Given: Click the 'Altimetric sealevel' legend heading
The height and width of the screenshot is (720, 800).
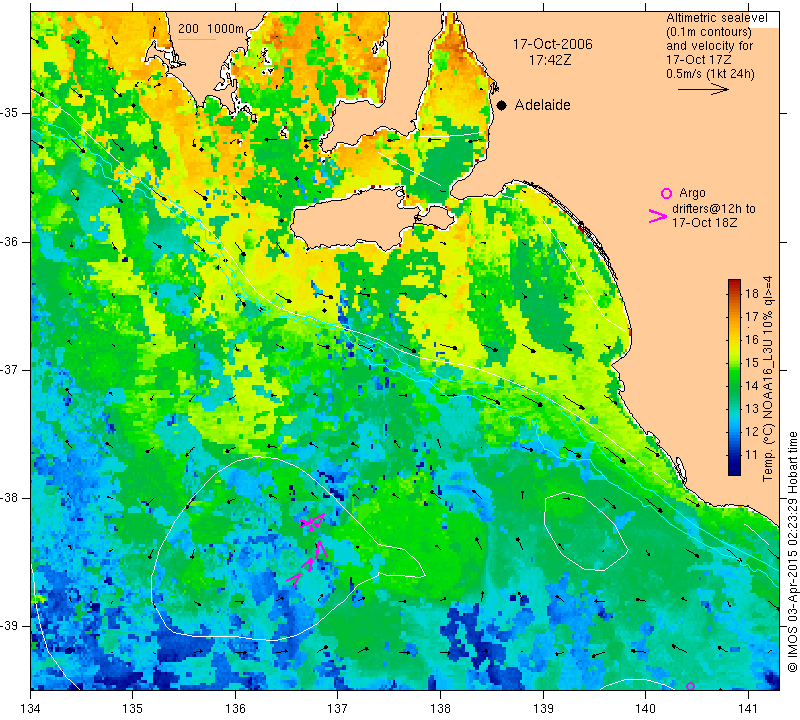Looking at the screenshot, I should 716,18.
